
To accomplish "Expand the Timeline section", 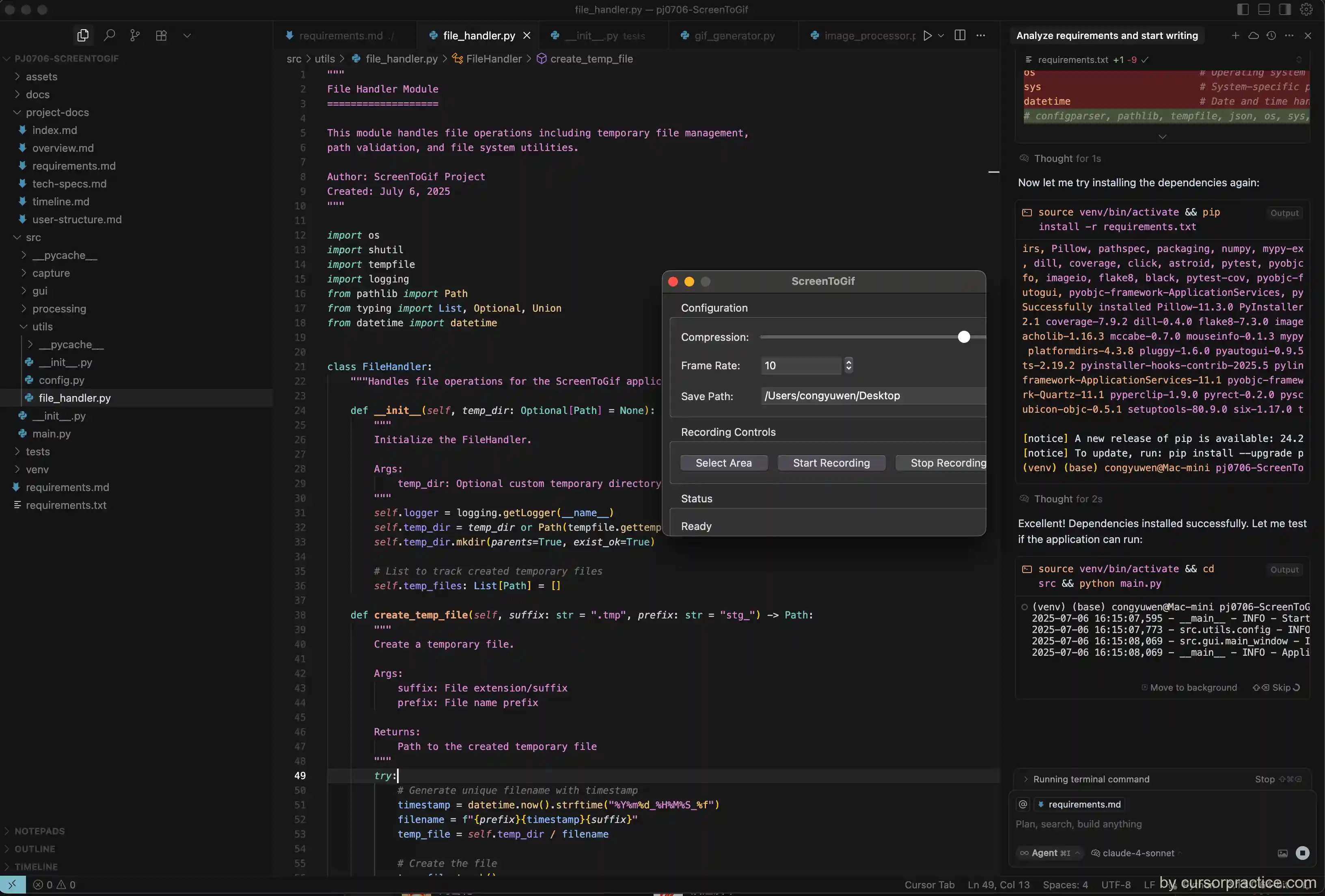I will 35,866.
